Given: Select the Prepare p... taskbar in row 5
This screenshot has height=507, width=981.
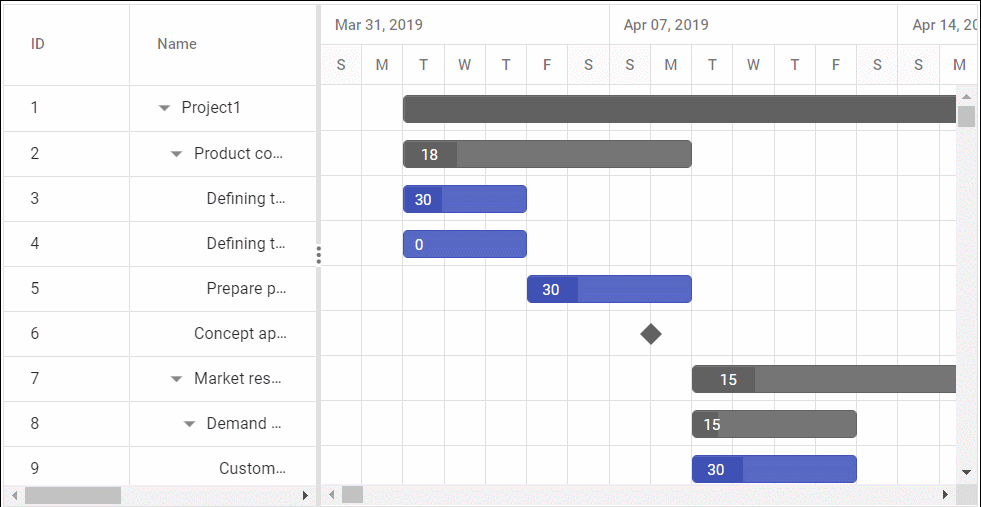Looking at the screenshot, I should click(609, 289).
